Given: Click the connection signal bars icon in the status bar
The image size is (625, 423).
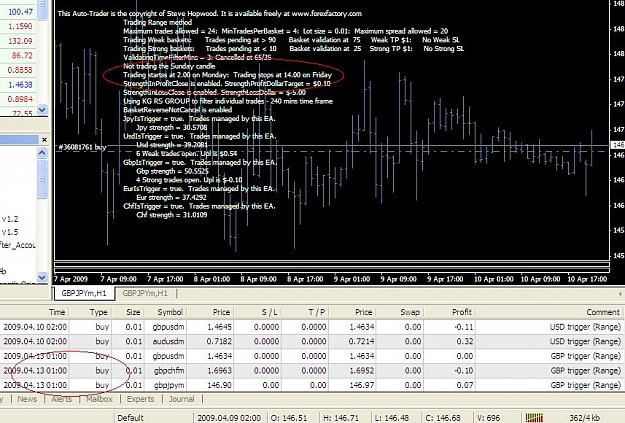Looking at the screenshot, I should pyautogui.click(x=534, y=418).
